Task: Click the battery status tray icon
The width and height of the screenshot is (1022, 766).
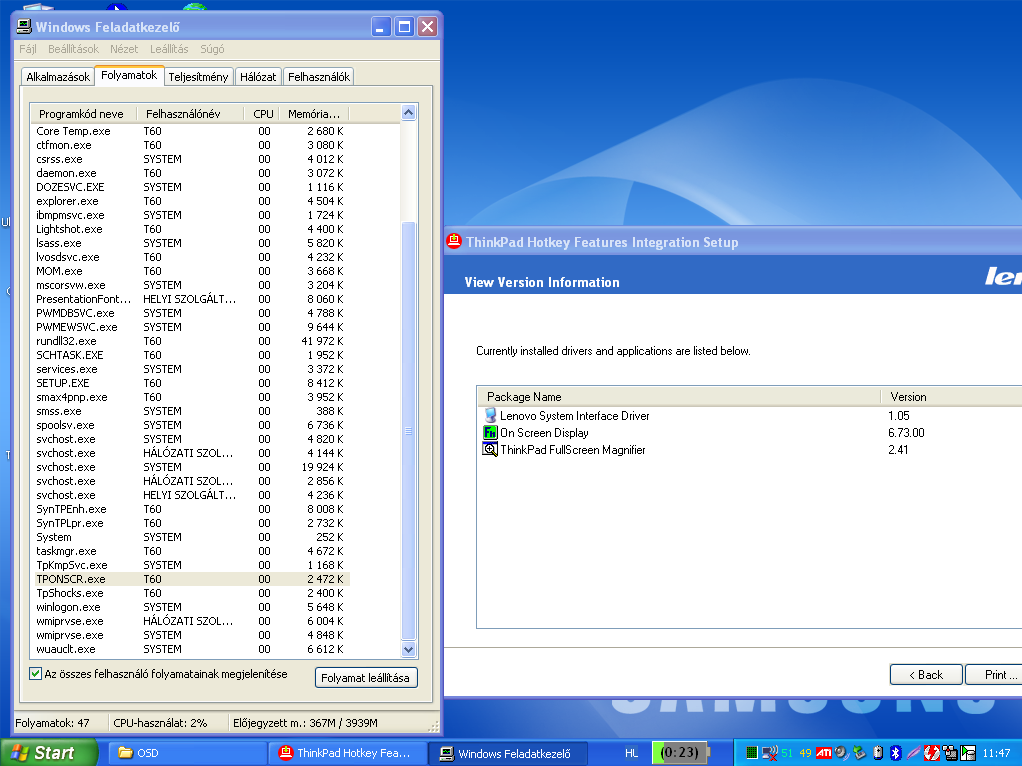Action: tap(878, 753)
